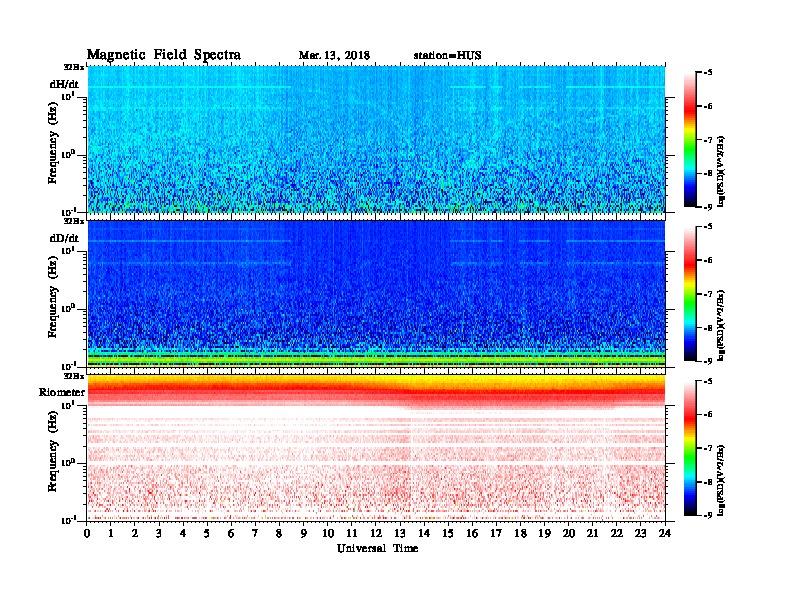Click hour "17" on the time axis
792x612 pixels.
[x=496, y=533]
